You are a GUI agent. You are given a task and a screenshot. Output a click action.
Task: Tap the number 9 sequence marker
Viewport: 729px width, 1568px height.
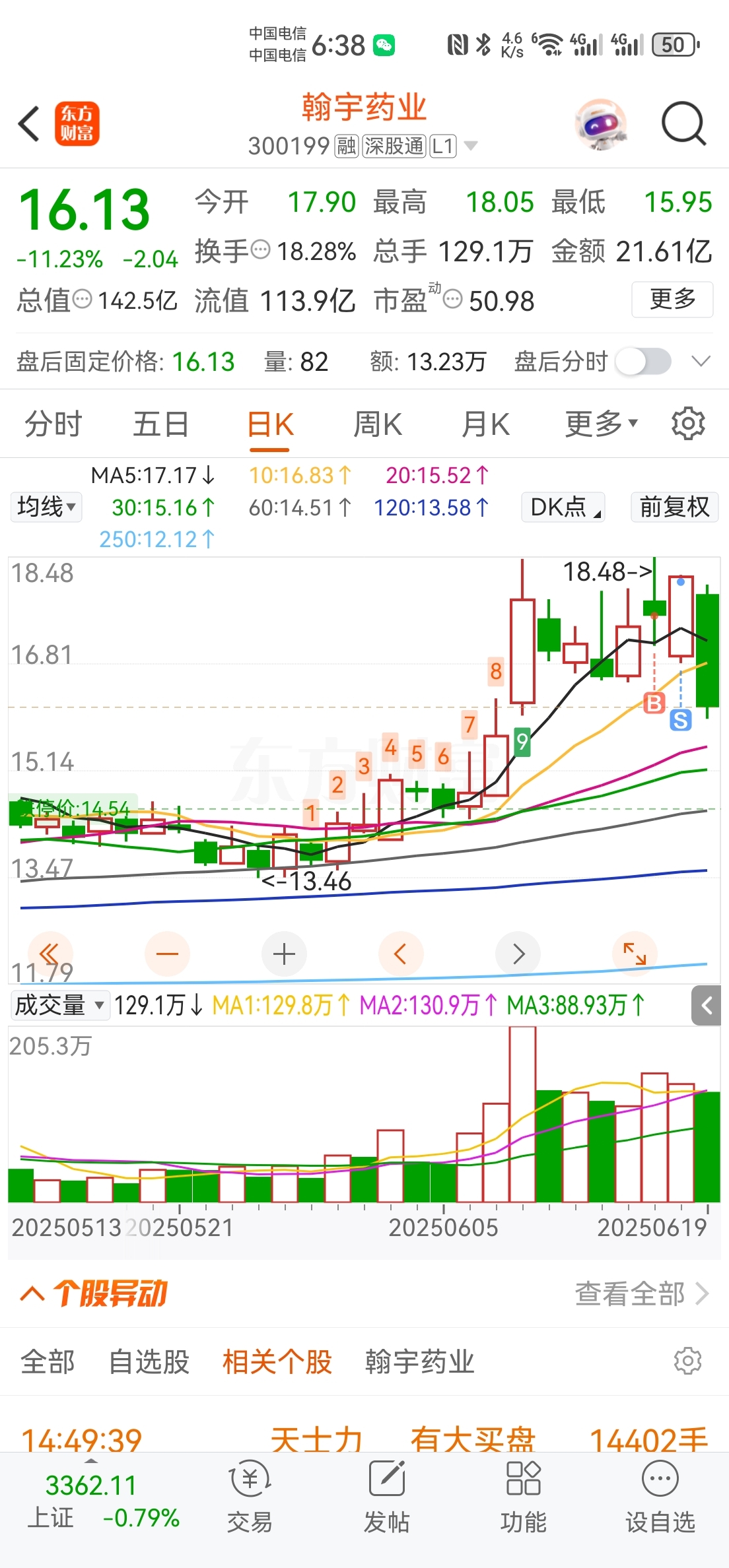522,742
